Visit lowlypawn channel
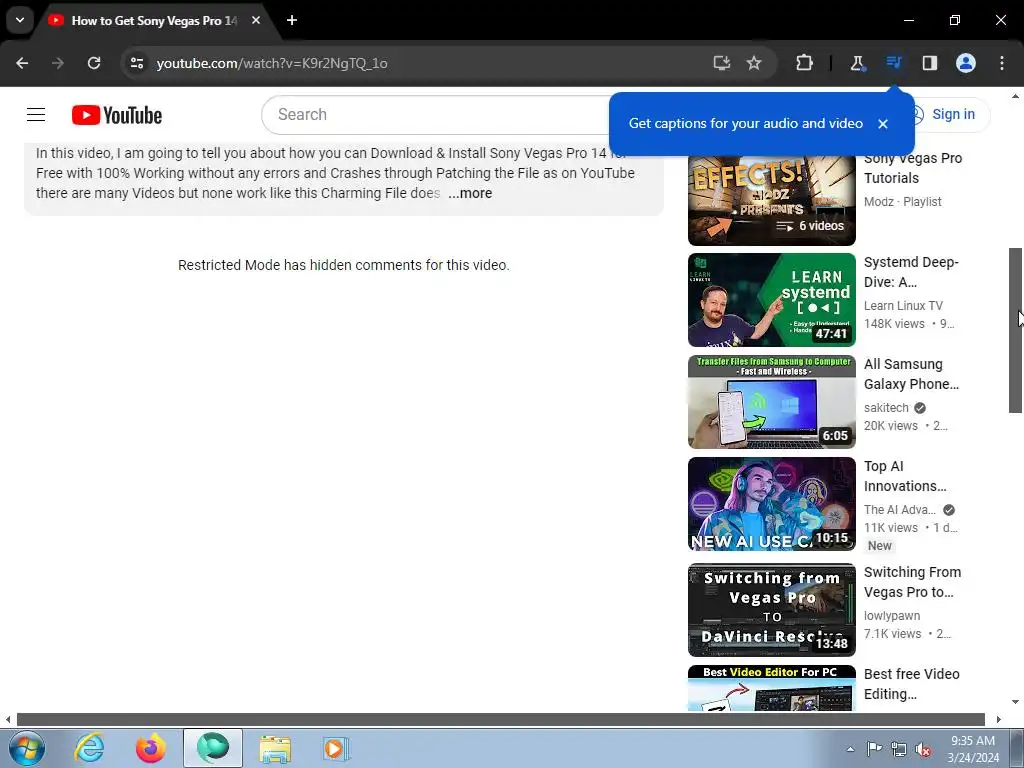This screenshot has height=768, width=1024. [892, 616]
